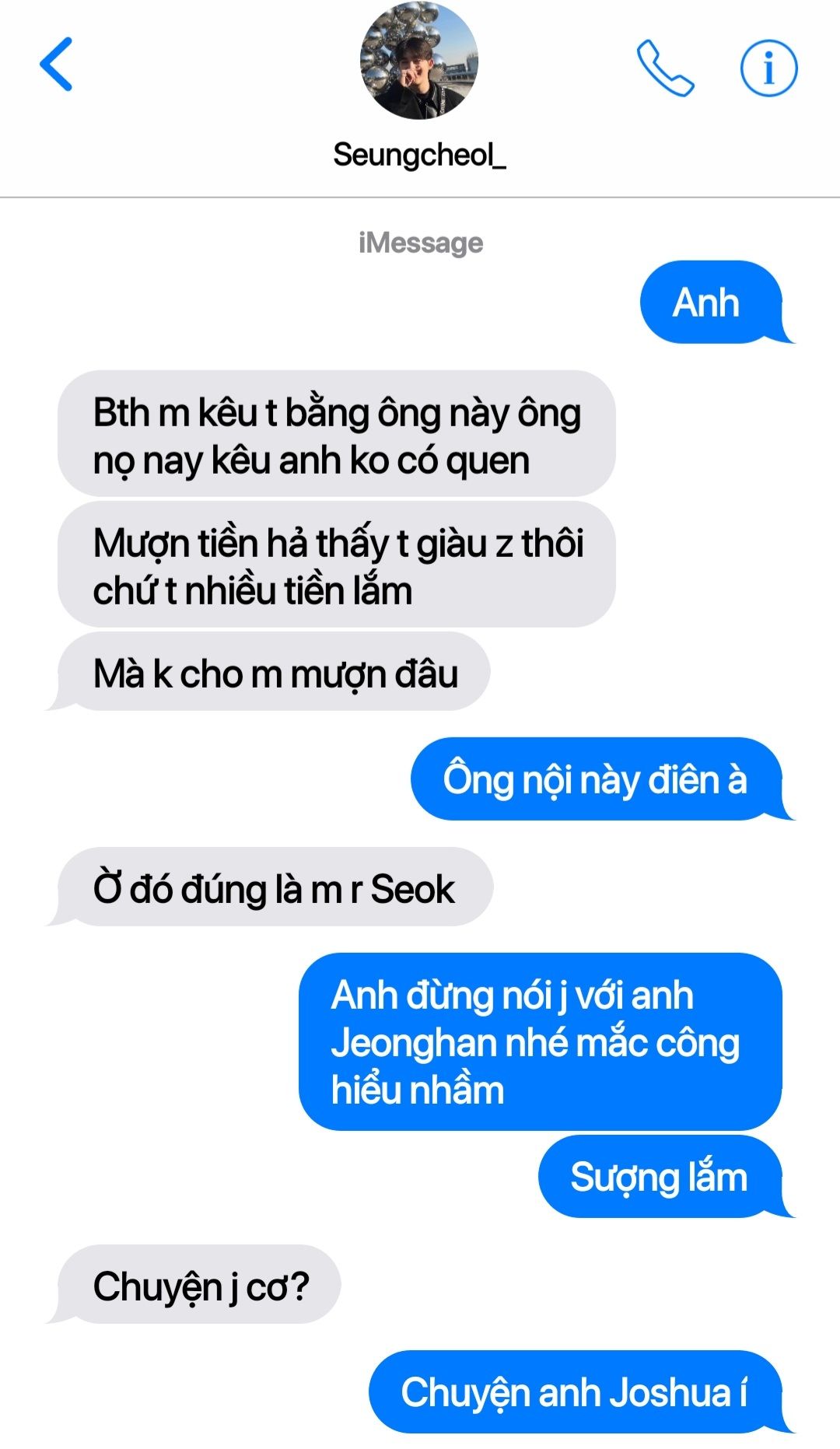The image size is (840, 1449).
Task: Open Seungcheol_ profile picture
Action: [418, 61]
